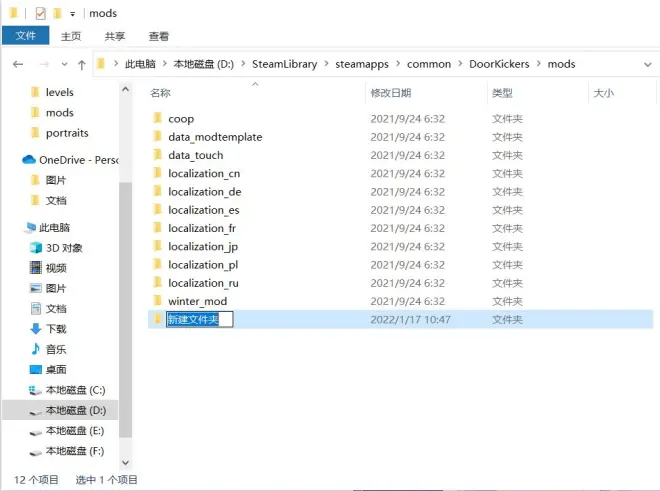This screenshot has height=491, width=660.
Task: Expand the chevron after SteamLibrary breadcrumb
Action: [326, 64]
